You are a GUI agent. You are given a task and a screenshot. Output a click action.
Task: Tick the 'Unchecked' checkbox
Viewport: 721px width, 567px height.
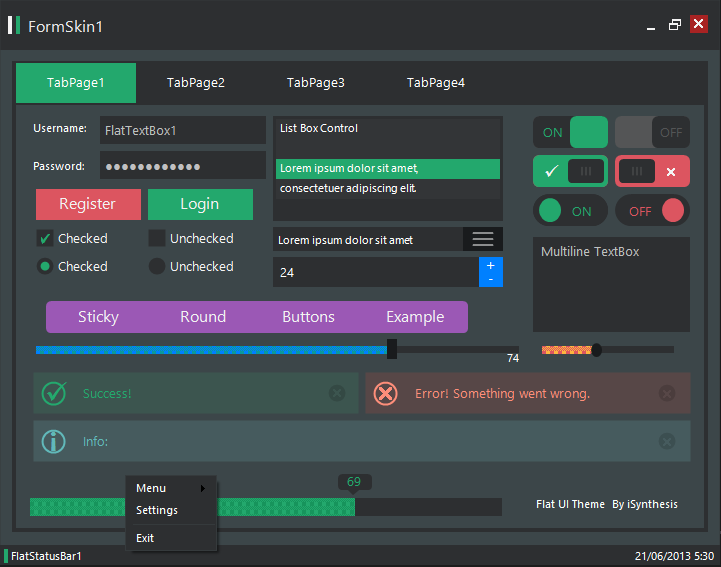coord(157,239)
